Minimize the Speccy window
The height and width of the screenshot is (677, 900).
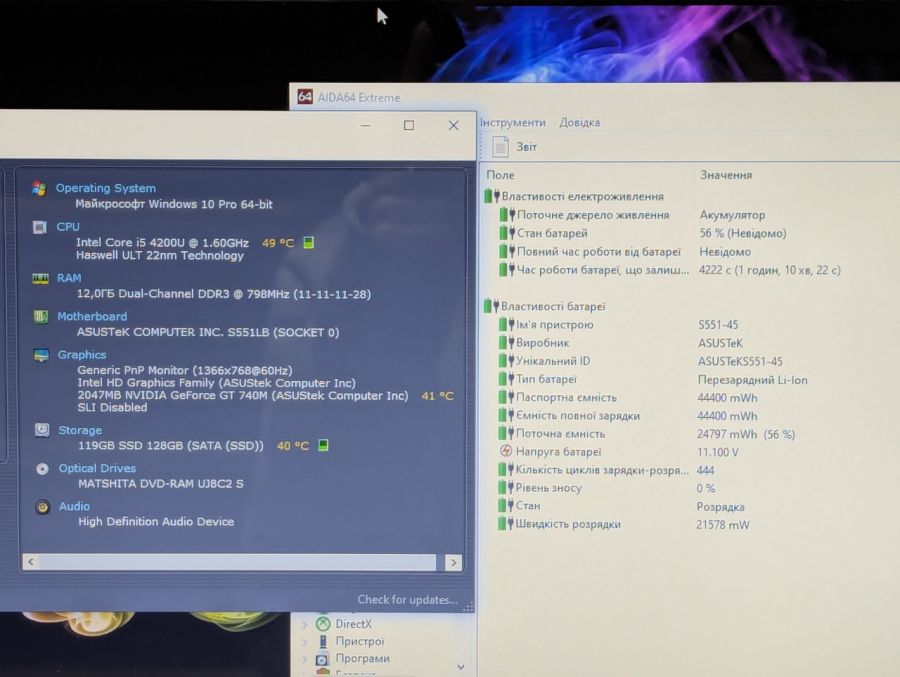[366, 125]
